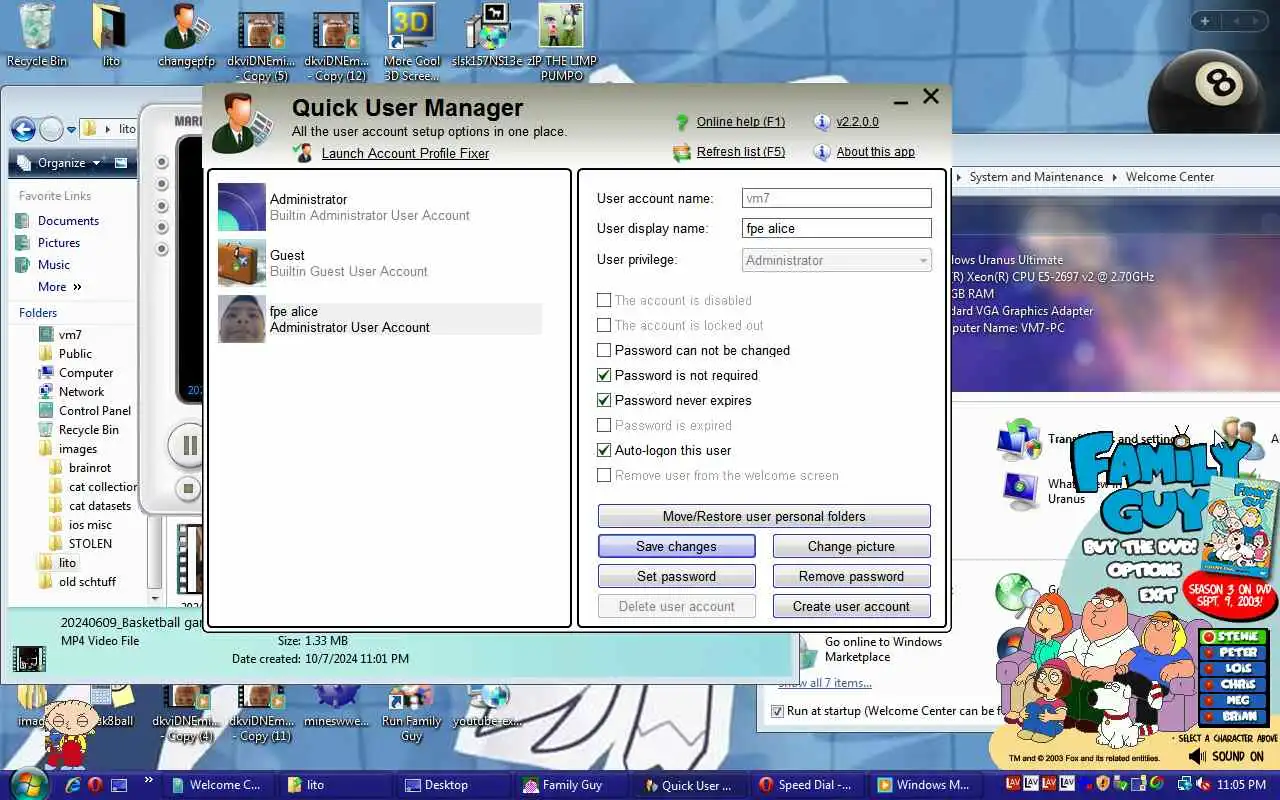
Task: Click the User display name field
Action: pos(837,228)
